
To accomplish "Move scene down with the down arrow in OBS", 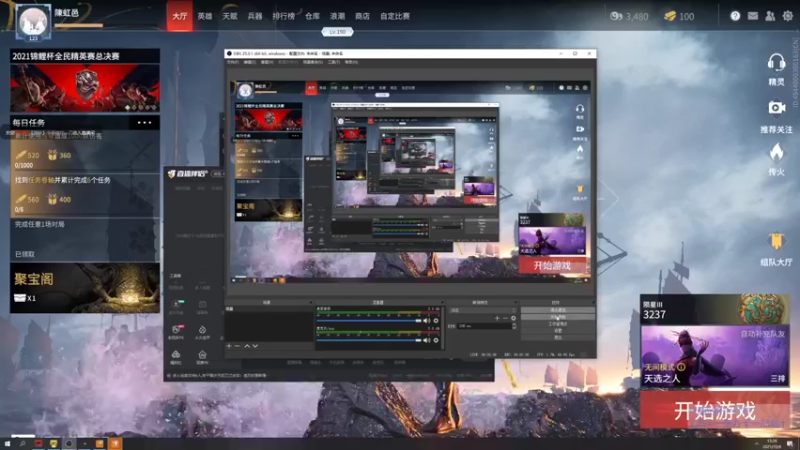I will (x=255, y=346).
